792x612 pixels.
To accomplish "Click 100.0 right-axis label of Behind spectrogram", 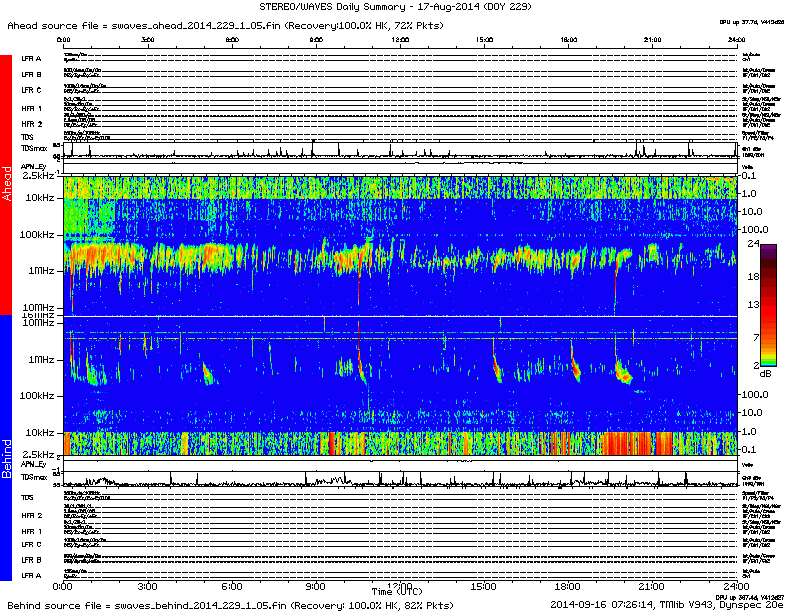I will pyautogui.click(x=754, y=394).
